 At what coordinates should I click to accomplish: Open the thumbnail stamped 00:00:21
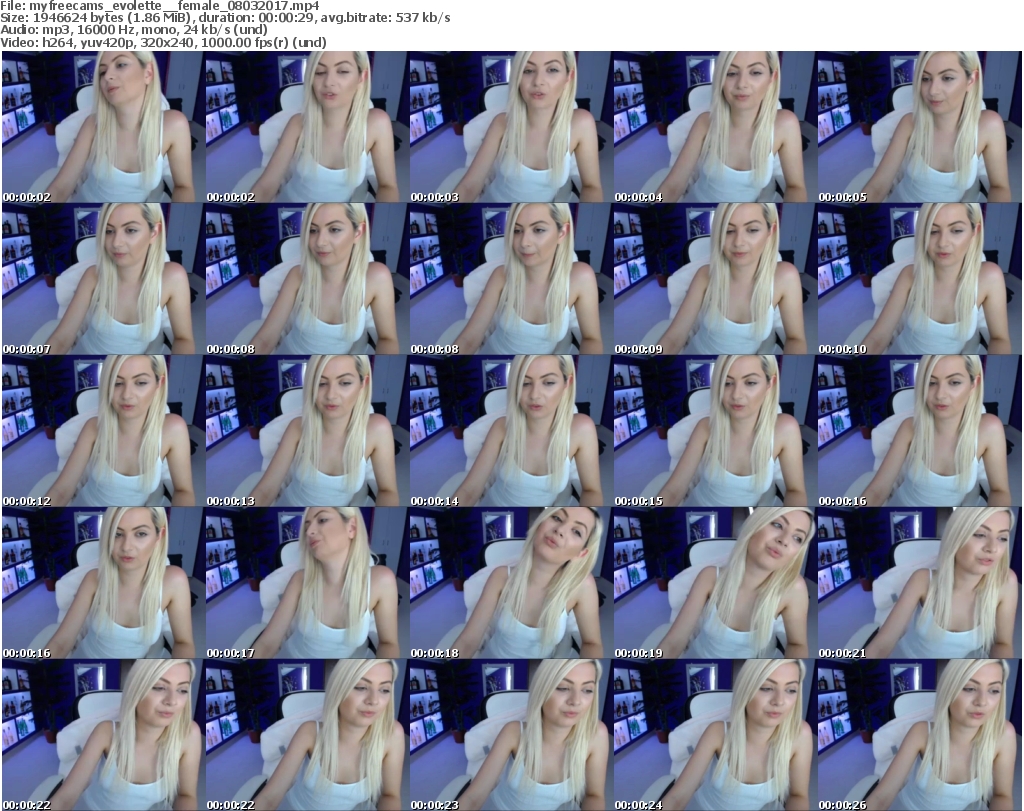coord(919,583)
